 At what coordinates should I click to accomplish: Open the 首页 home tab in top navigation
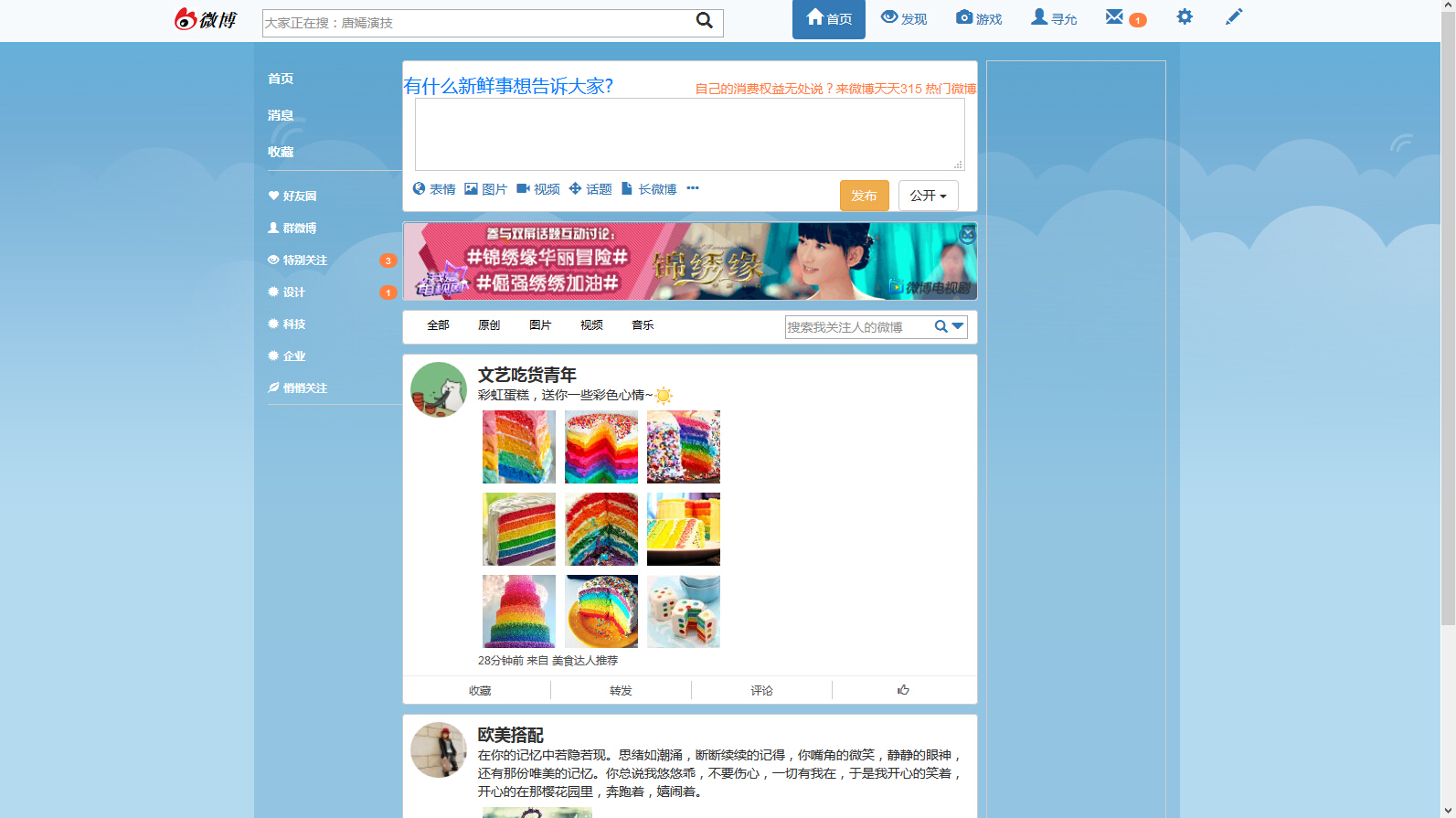(829, 19)
